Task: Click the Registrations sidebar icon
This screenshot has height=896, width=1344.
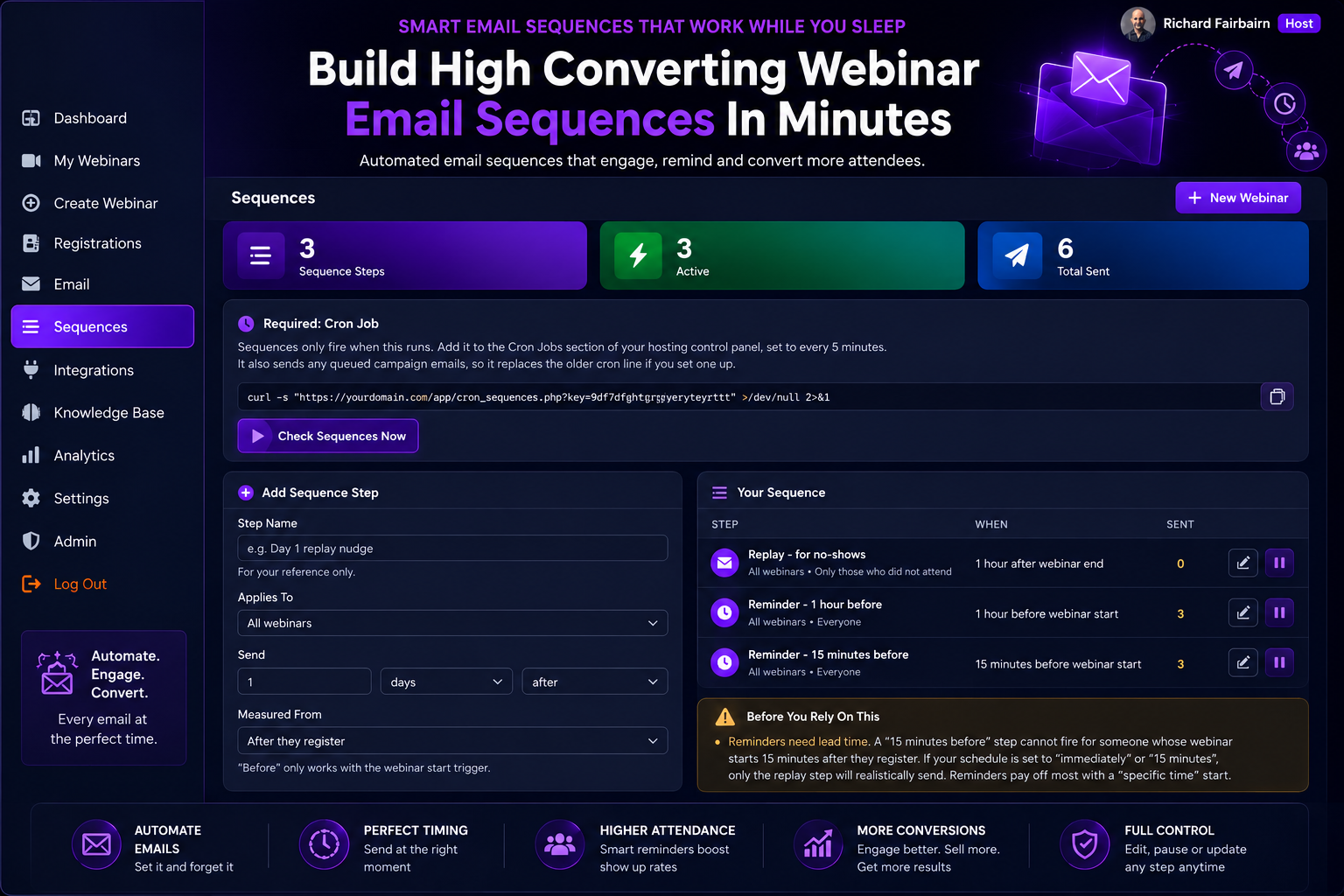Action: [31, 243]
